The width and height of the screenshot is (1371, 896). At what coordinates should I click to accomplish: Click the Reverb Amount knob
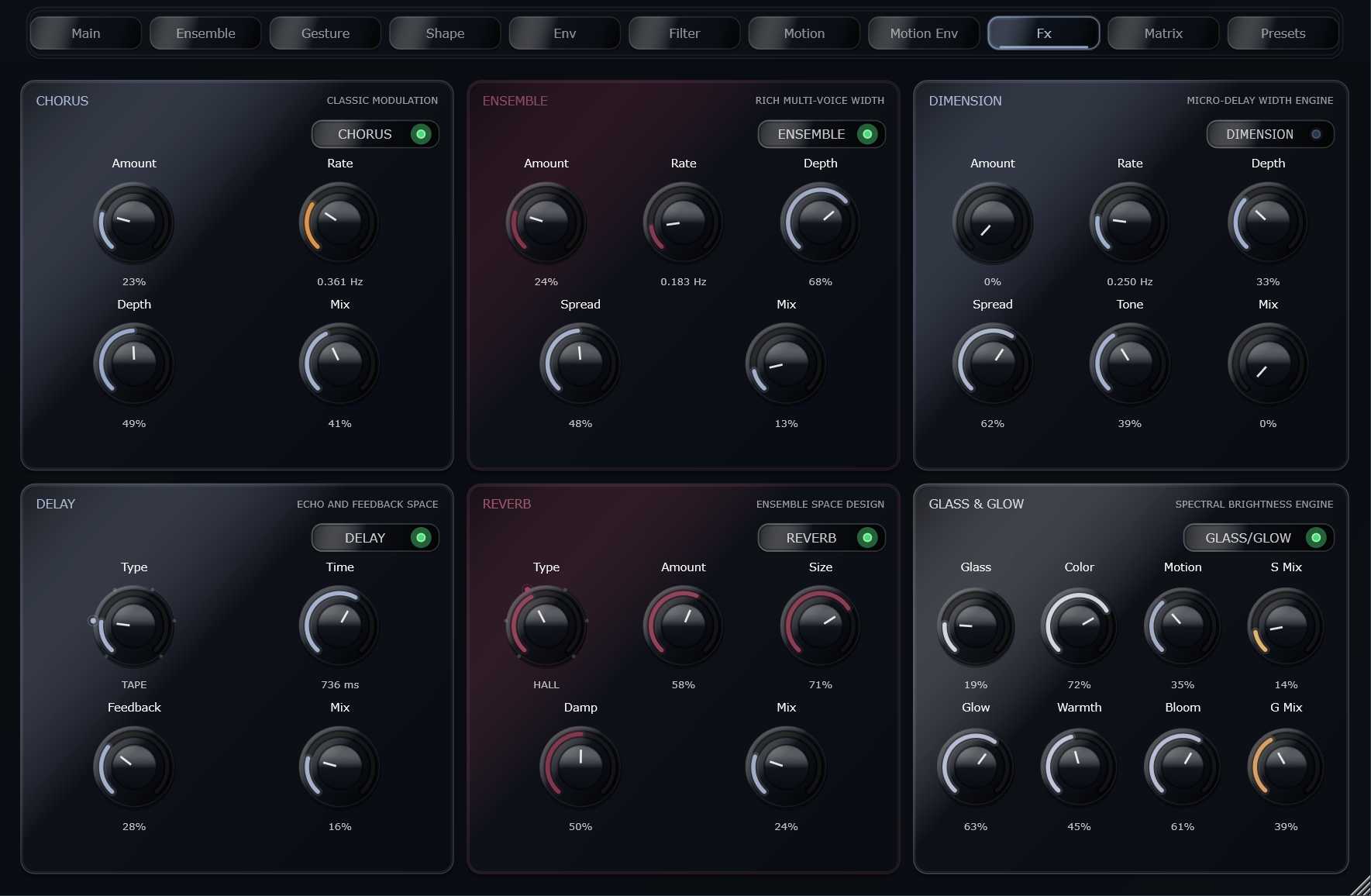point(684,626)
